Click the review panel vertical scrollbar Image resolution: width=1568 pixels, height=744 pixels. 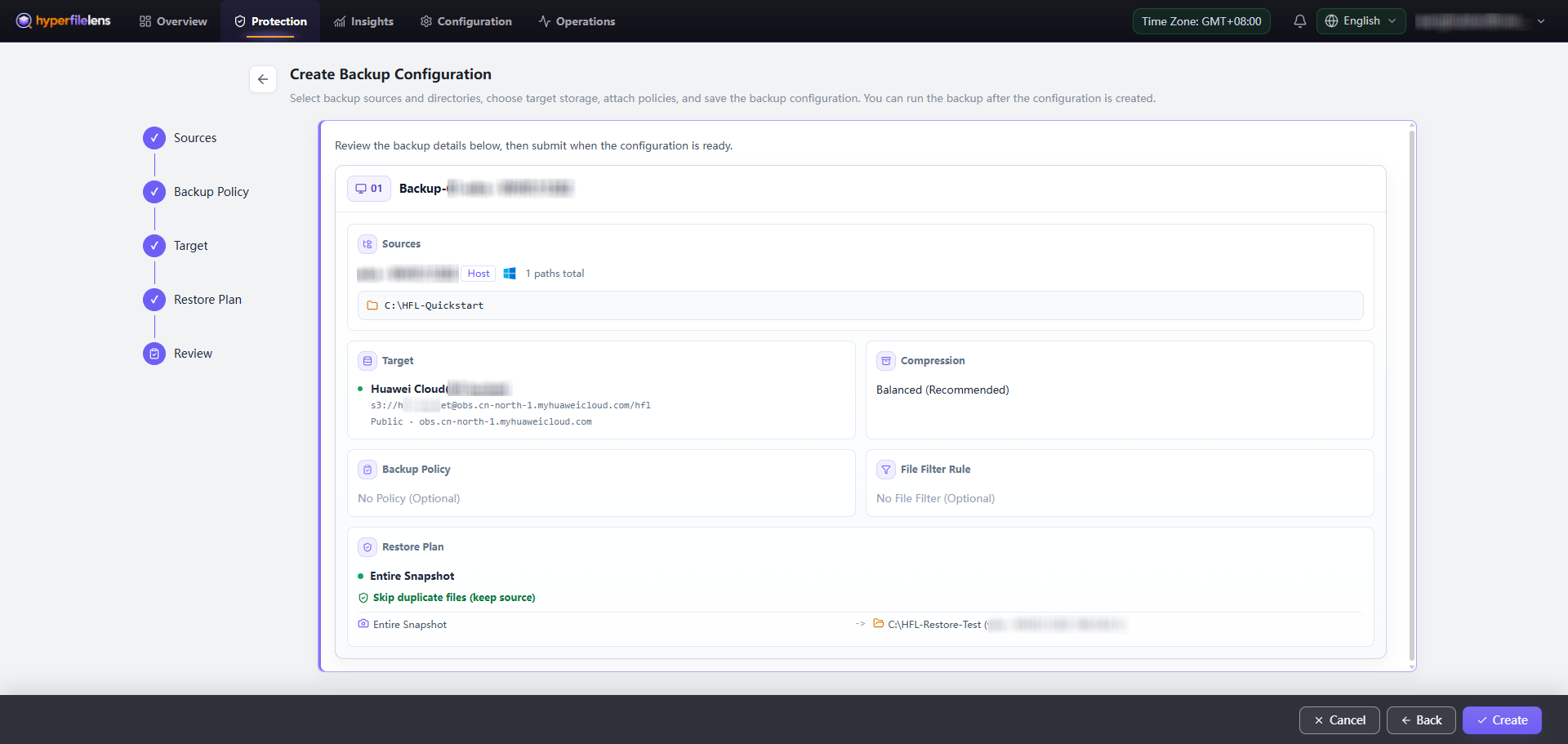pos(1411,396)
